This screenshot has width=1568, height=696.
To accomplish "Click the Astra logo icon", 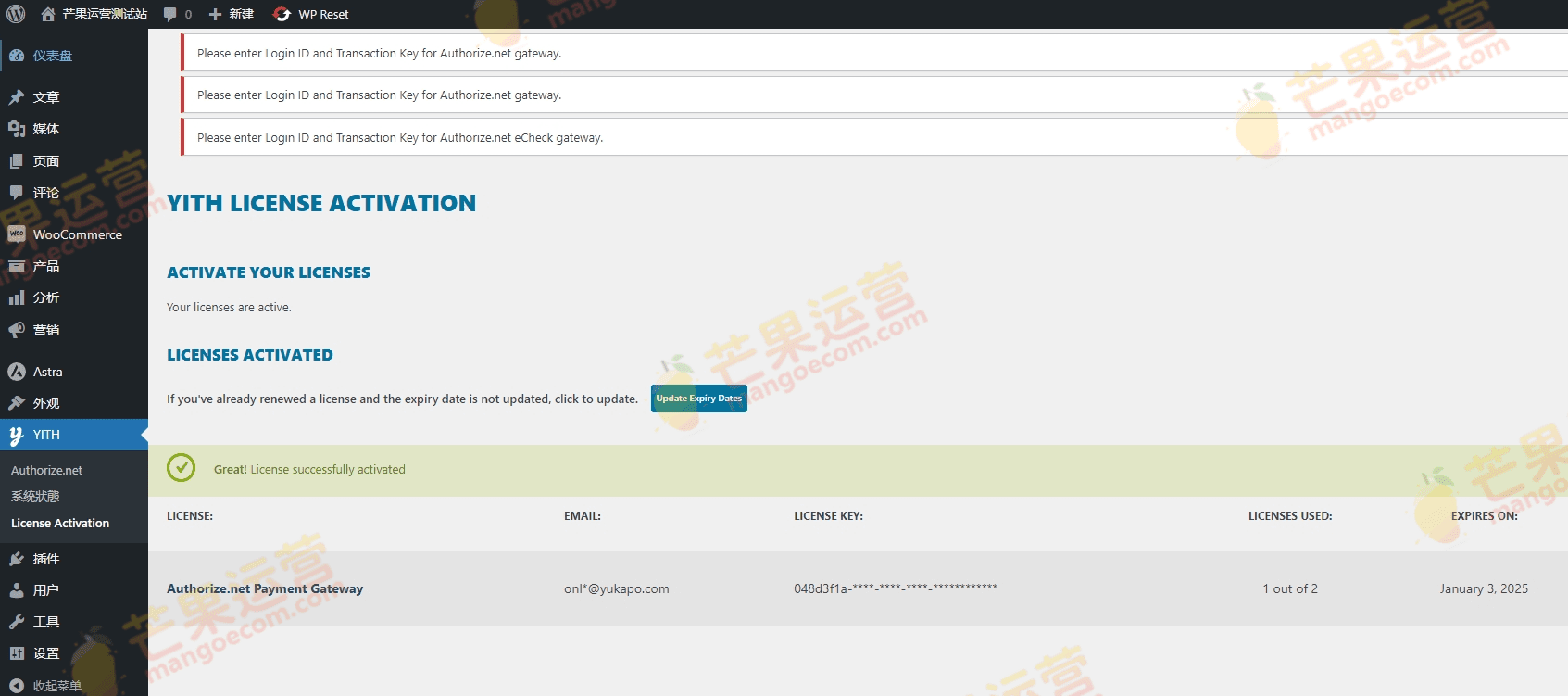I will (17, 372).
